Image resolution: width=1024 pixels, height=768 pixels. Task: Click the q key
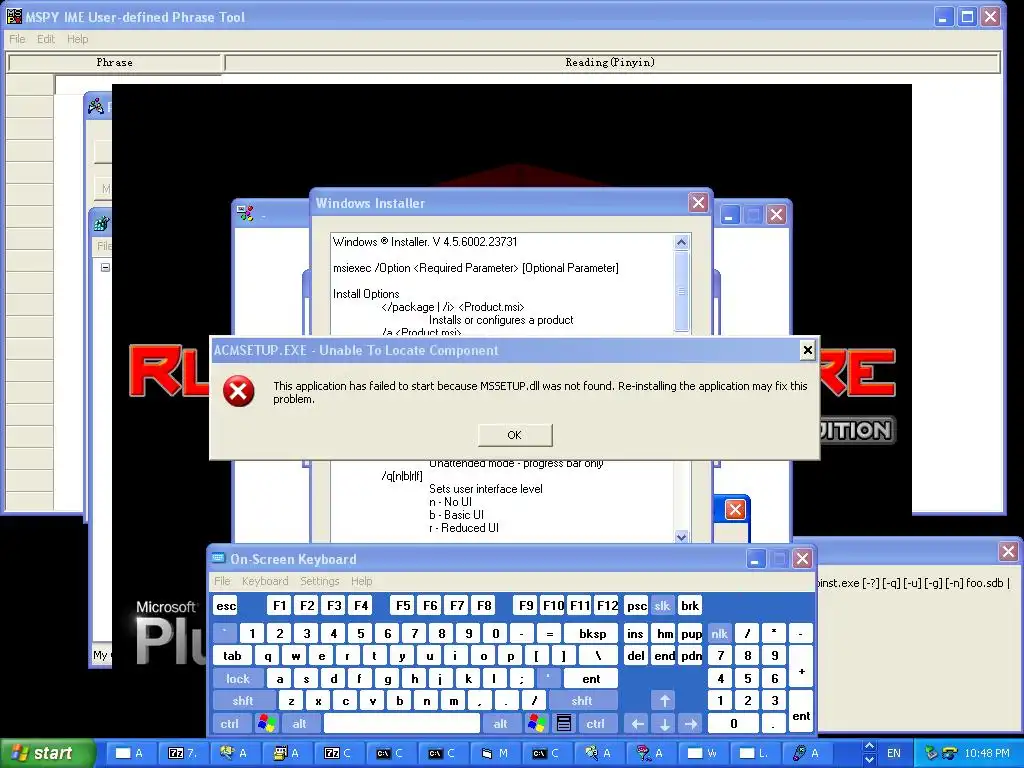[267, 656]
